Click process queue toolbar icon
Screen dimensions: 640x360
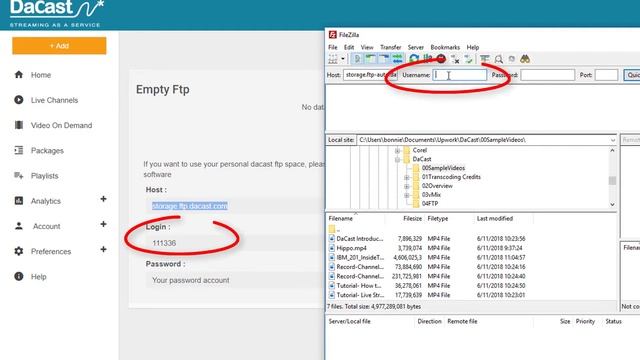[x=427, y=59]
